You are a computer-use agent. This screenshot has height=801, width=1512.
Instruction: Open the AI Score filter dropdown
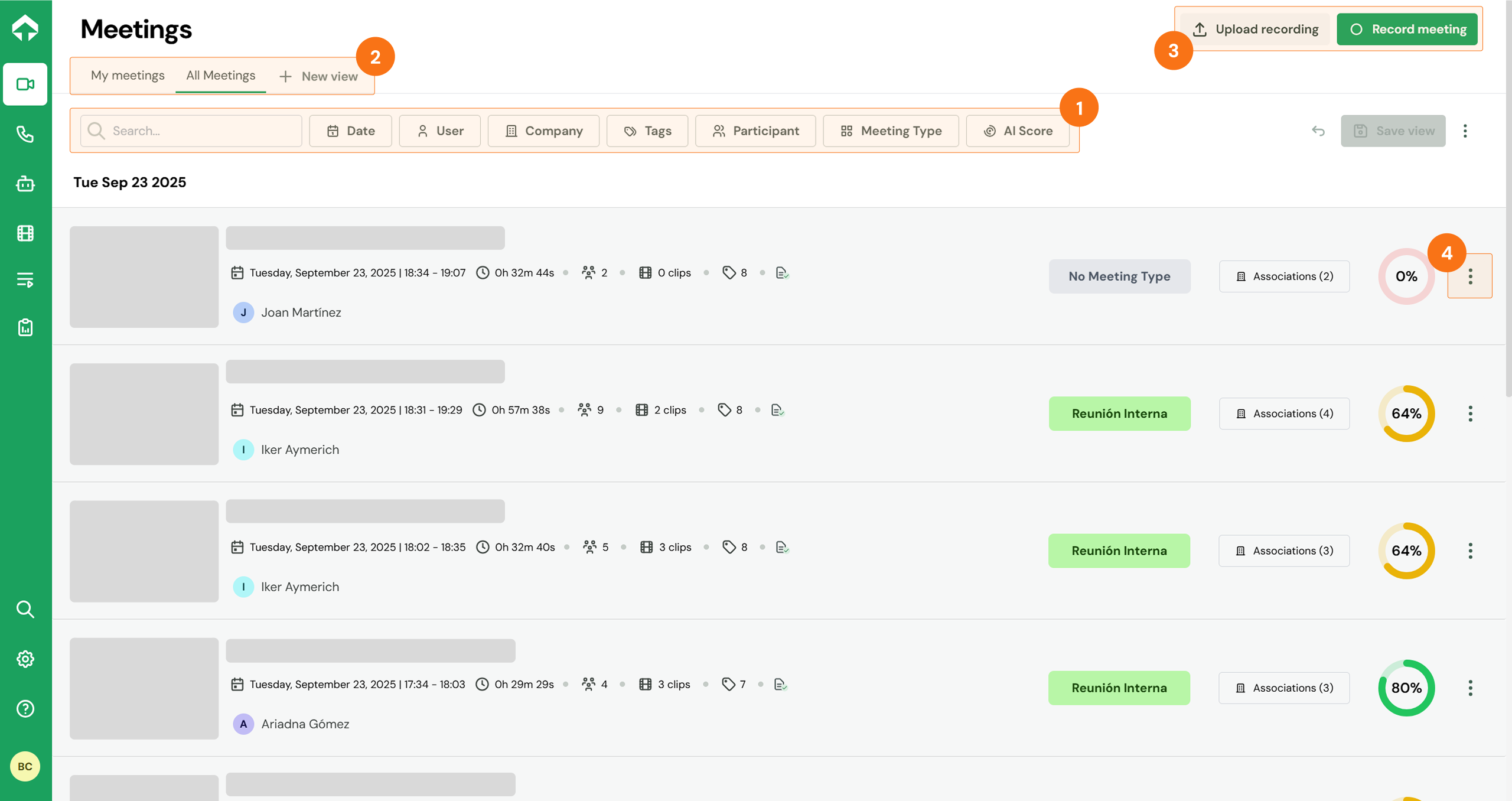(x=1018, y=131)
